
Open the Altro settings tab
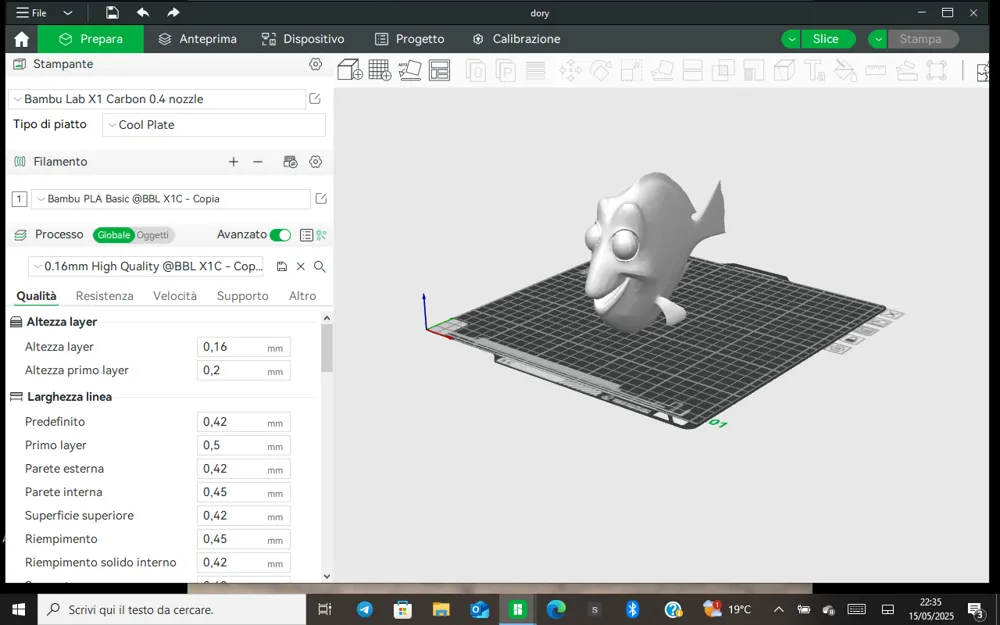302,296
